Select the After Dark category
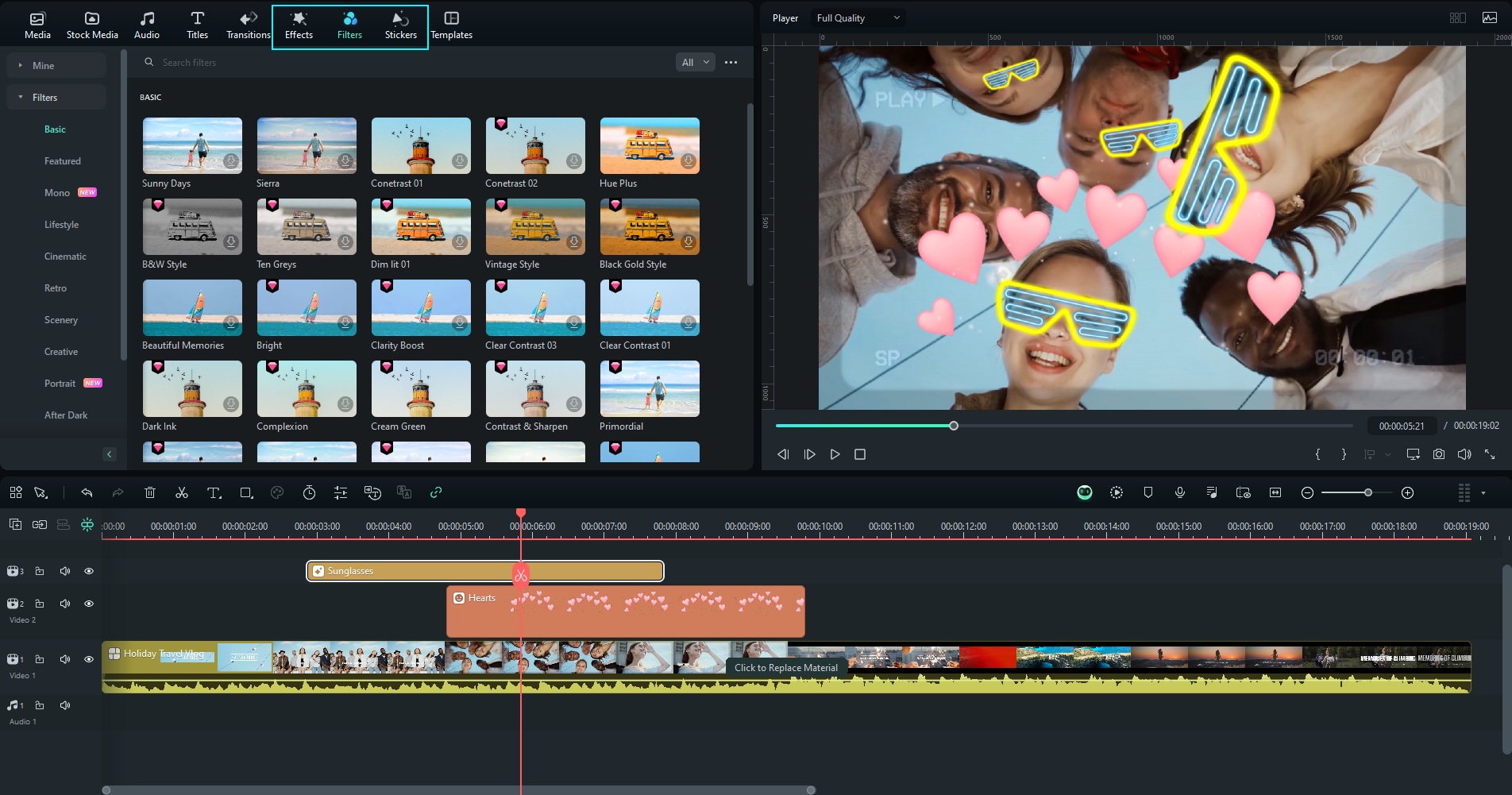 pos(66,415)
